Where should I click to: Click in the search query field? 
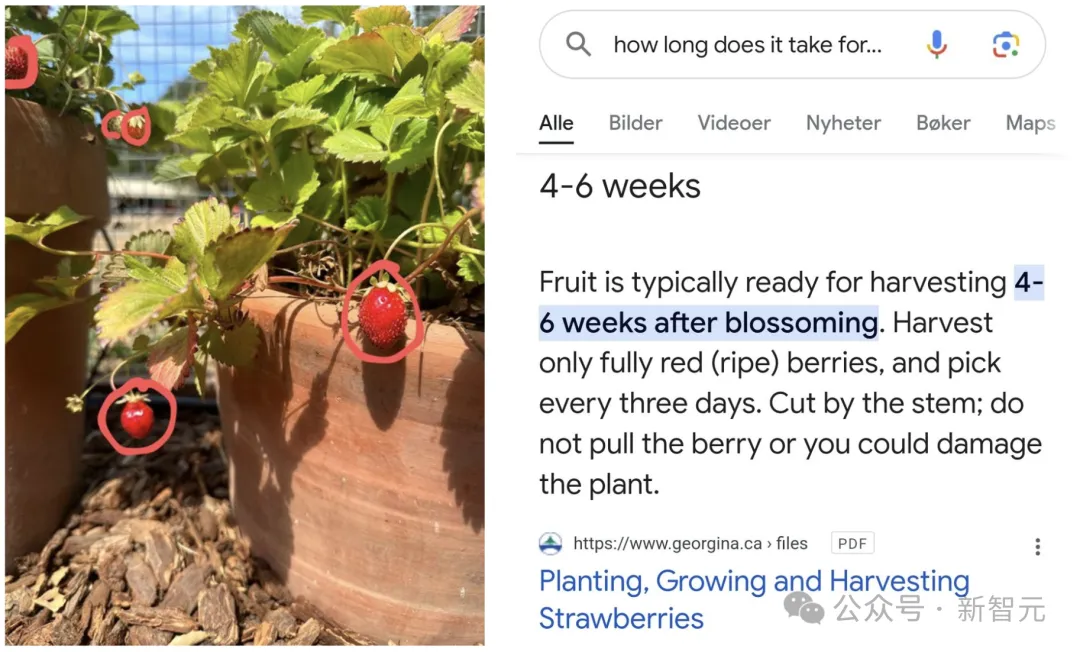747,45
